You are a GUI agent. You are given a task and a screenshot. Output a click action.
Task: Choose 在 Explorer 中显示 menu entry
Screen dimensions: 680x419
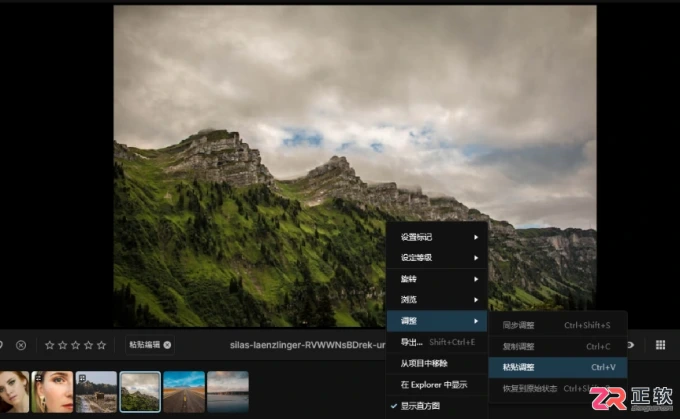pos(437,385)
